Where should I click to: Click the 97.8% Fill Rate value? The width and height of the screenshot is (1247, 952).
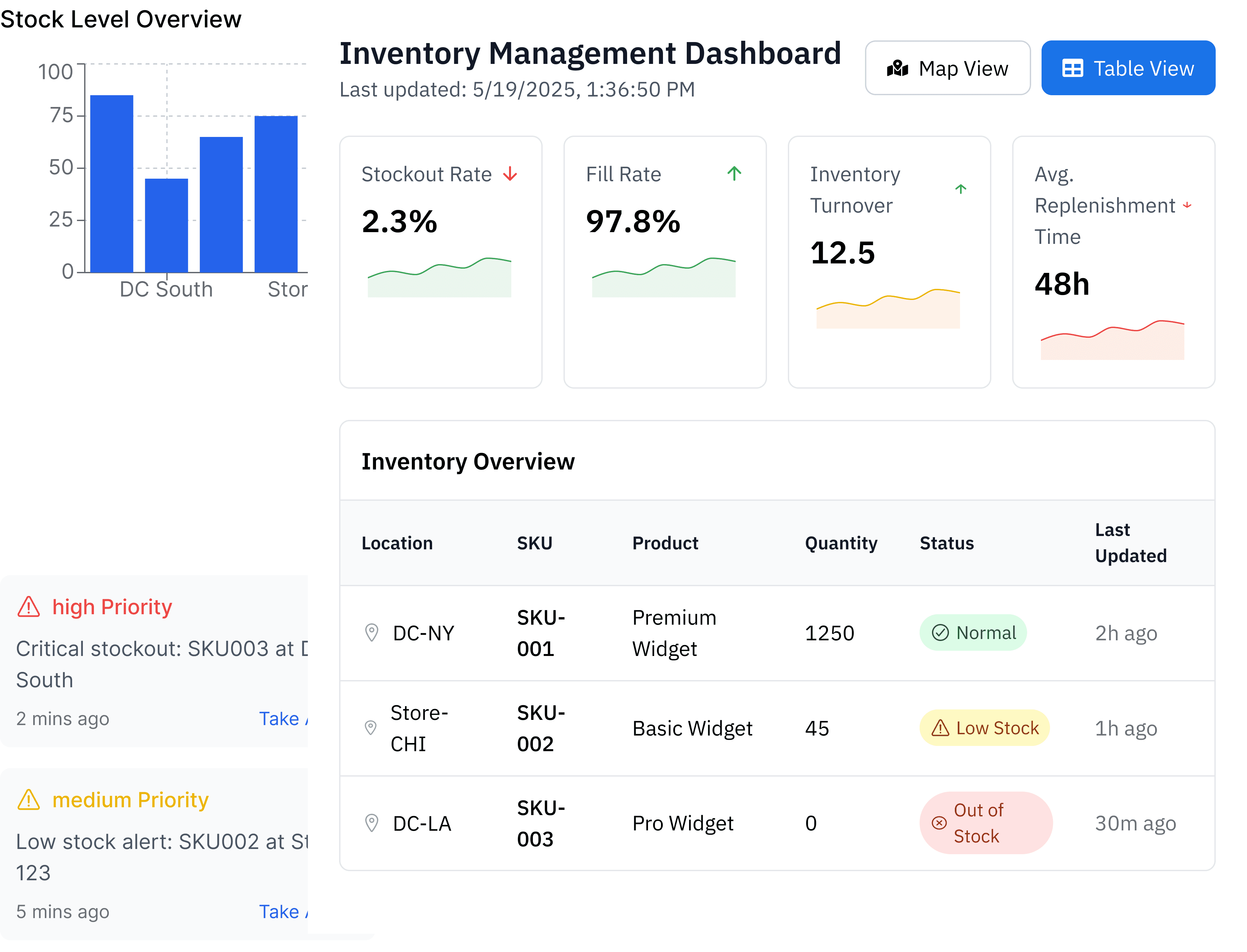click(633, 221)
